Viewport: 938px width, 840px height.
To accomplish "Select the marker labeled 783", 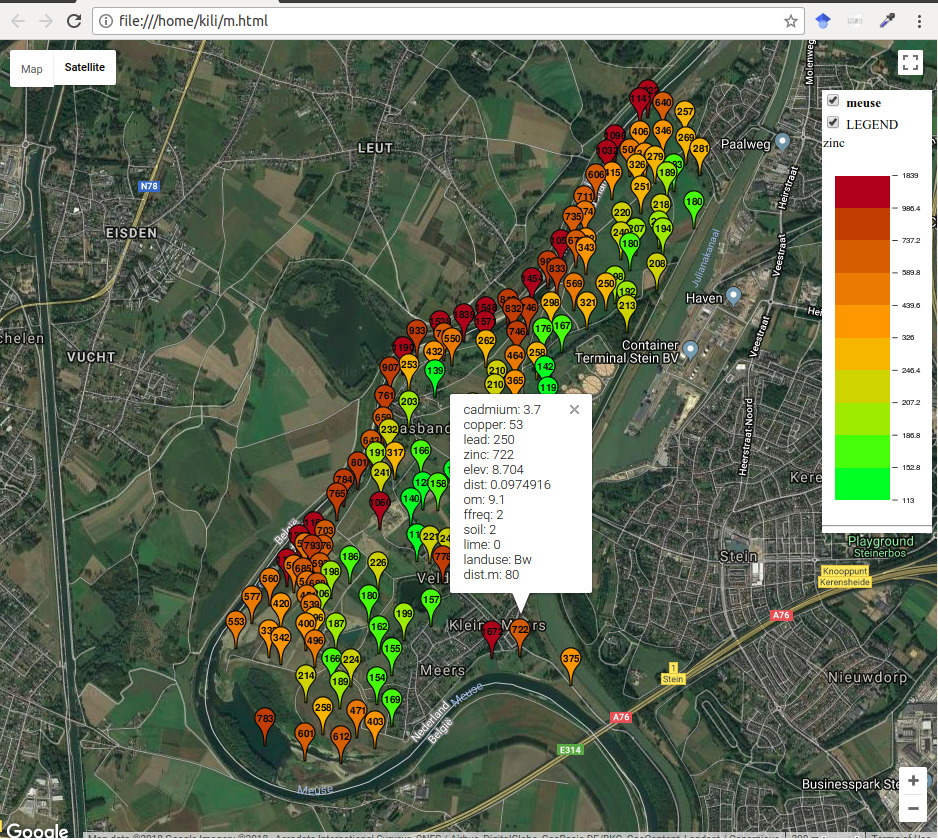I will [x=265, y=720].
